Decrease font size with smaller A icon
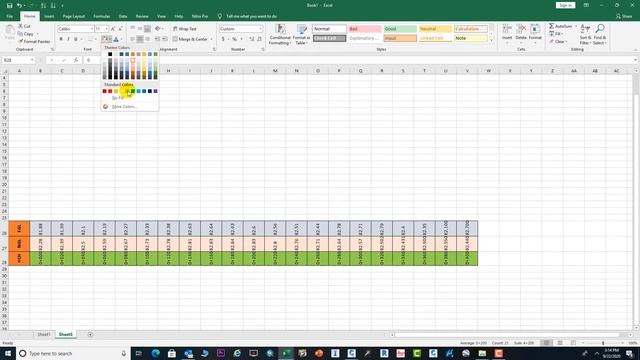The height and width of the screenshot is (360, 640). (x=120, y=29)
